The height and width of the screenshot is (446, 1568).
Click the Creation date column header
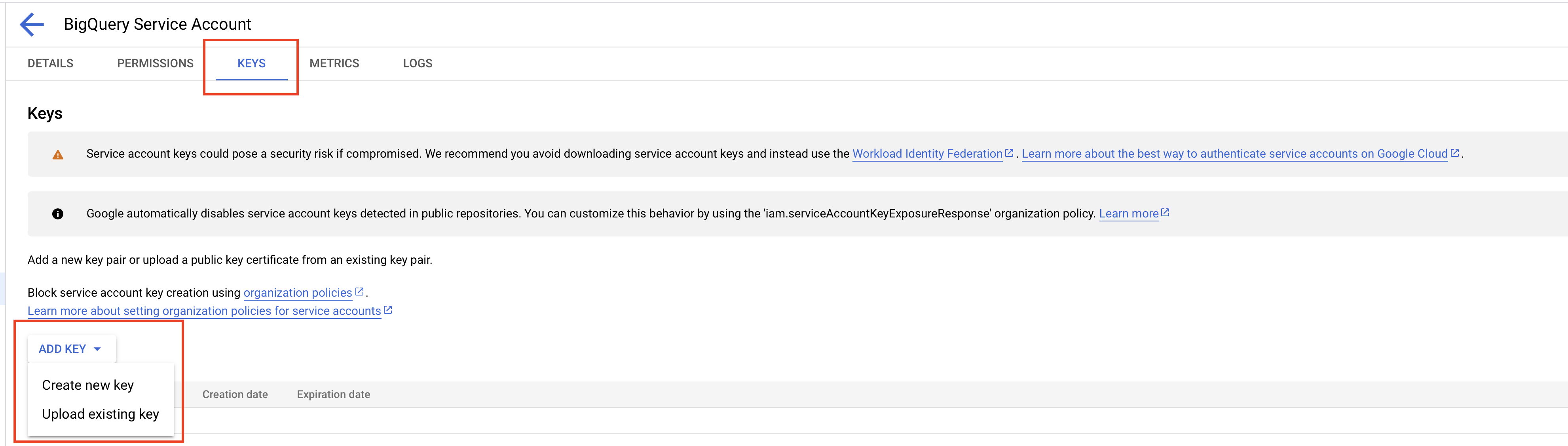pos(235,394)
